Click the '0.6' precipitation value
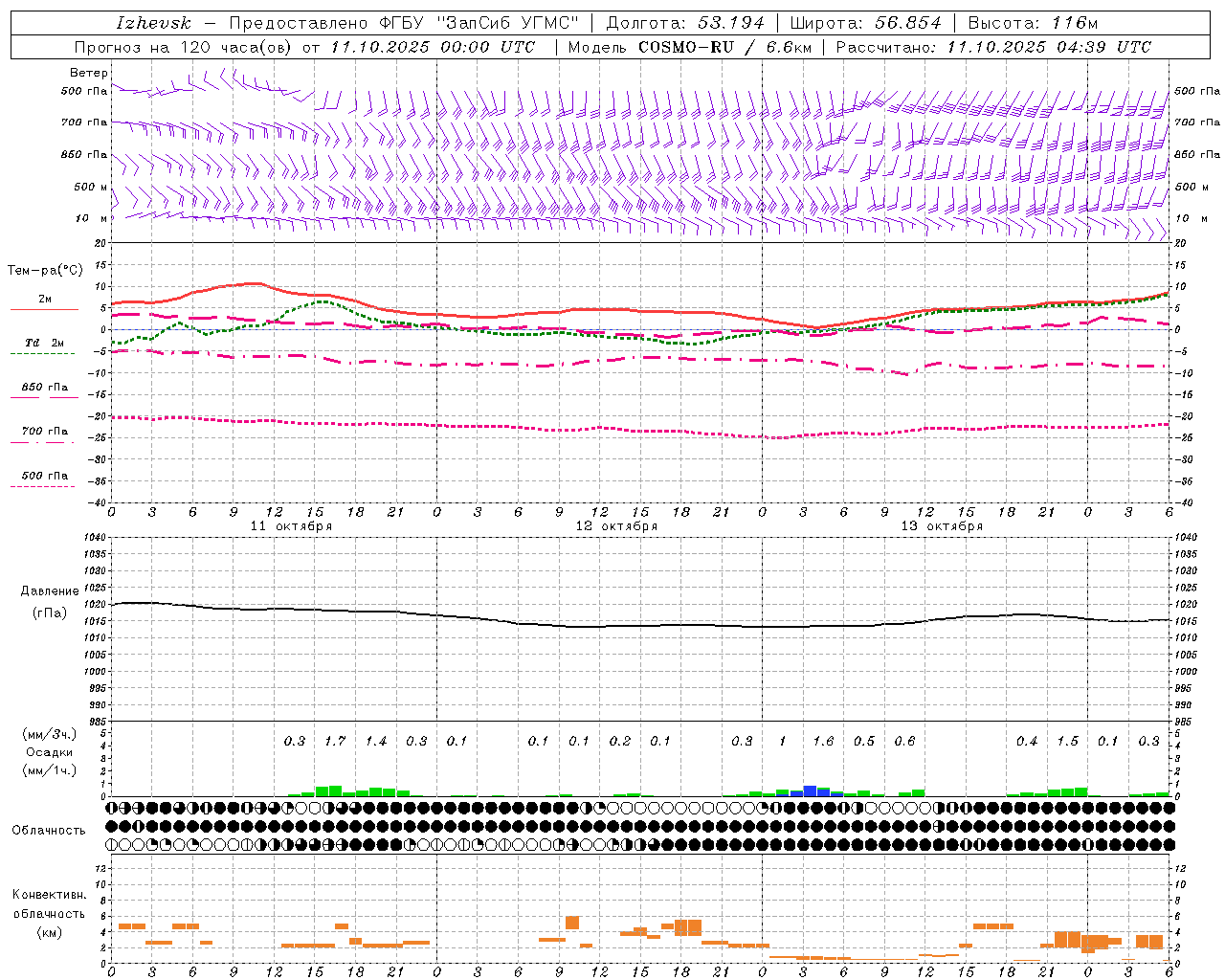This screenshot has height=980, width=1225. [x=904, y=741]
